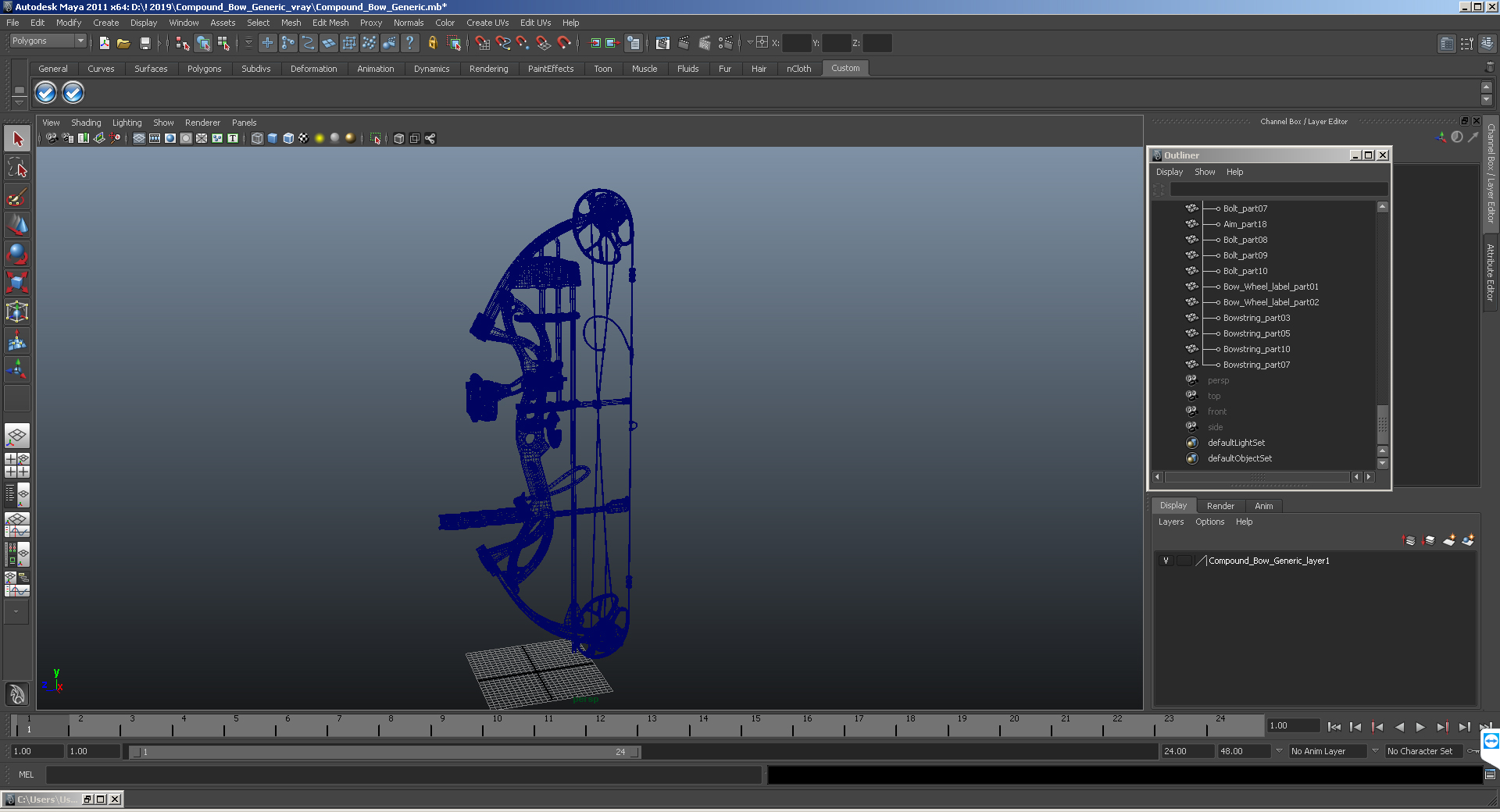Toggle Lock current selection padlock
1500x812 pixels.
pyautogui.click(x=432, y=43)
